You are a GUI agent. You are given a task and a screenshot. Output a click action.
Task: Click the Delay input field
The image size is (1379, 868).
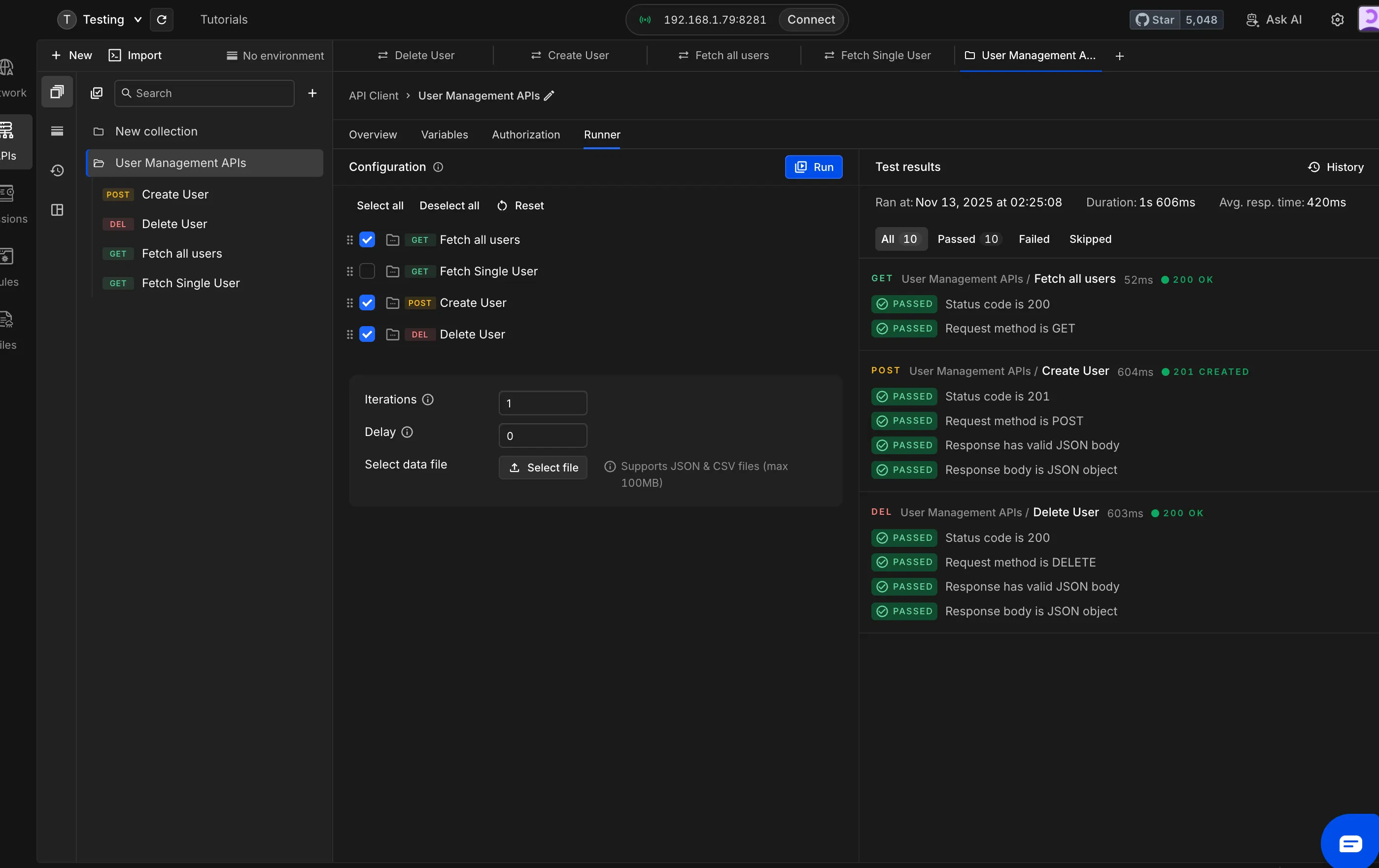click(x=543, y=435)
